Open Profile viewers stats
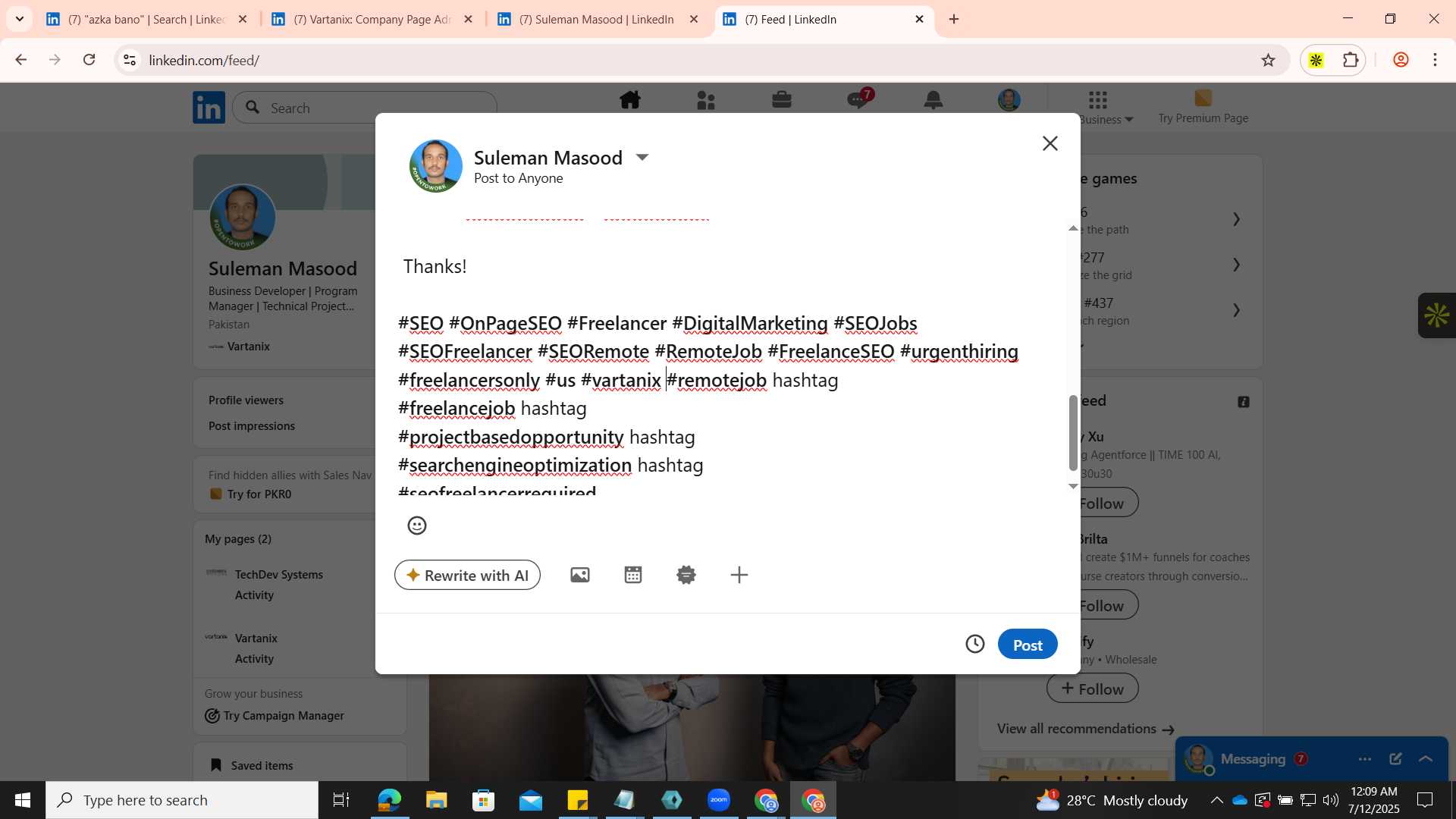Viewport: 1456px width, 819px height. pos(246,400)
